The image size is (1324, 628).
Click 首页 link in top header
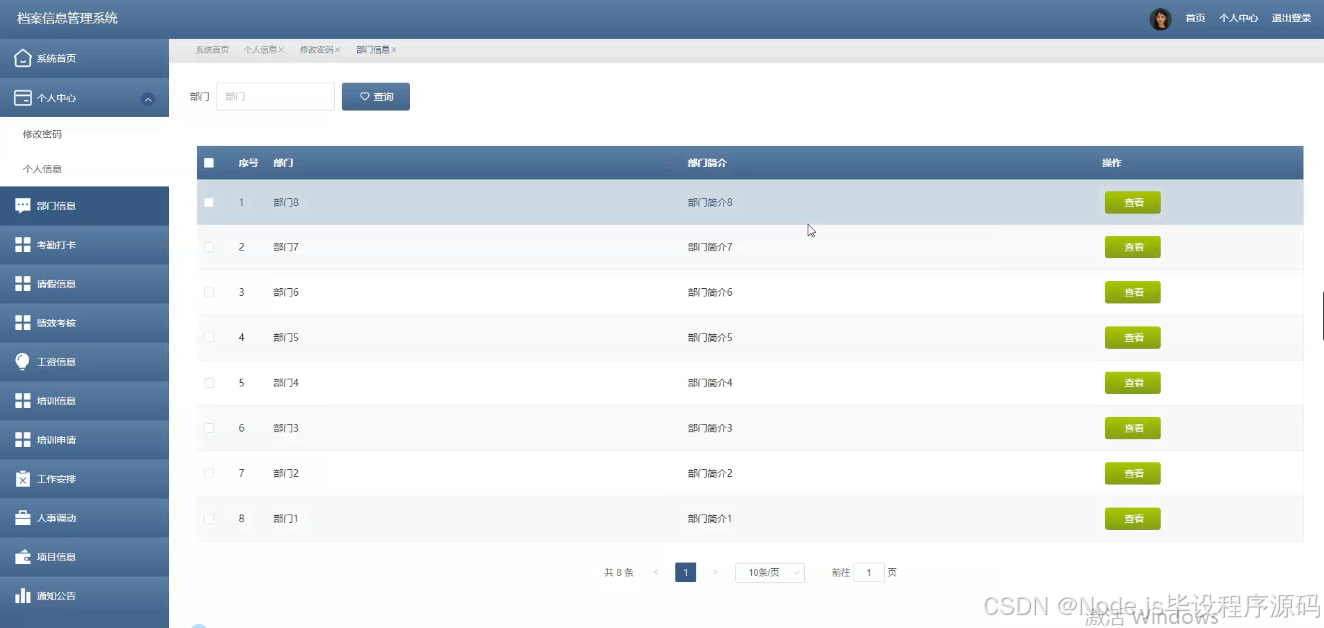(x=1195, y=19)
